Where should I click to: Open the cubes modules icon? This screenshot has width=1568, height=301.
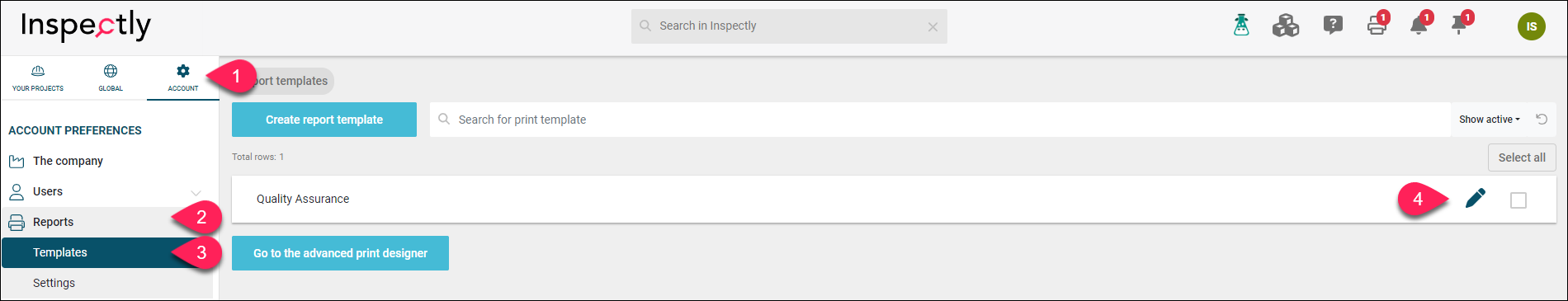(1286, 26)
